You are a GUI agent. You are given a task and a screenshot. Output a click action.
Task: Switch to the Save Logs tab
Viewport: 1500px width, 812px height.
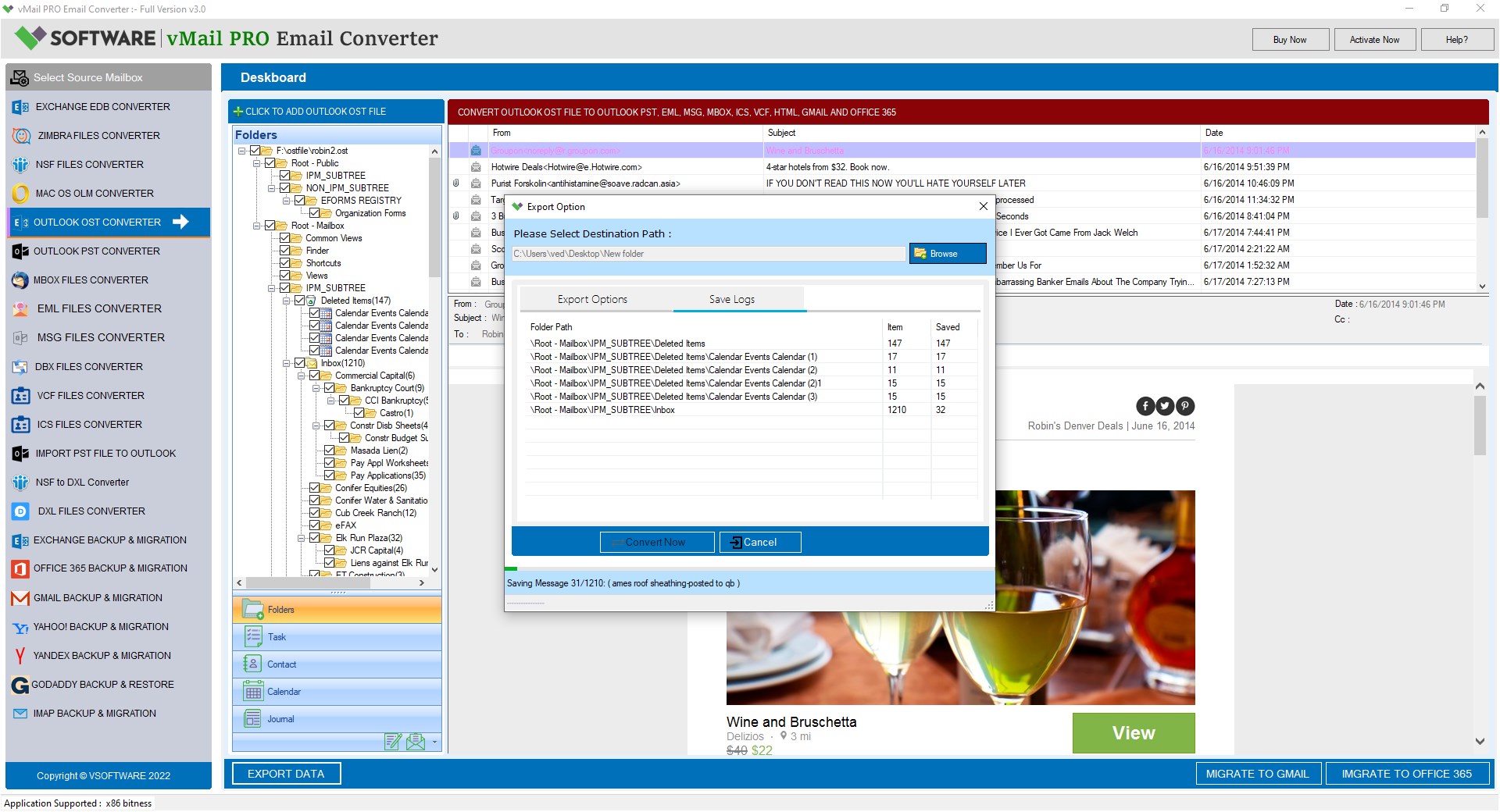coord(732,299)
